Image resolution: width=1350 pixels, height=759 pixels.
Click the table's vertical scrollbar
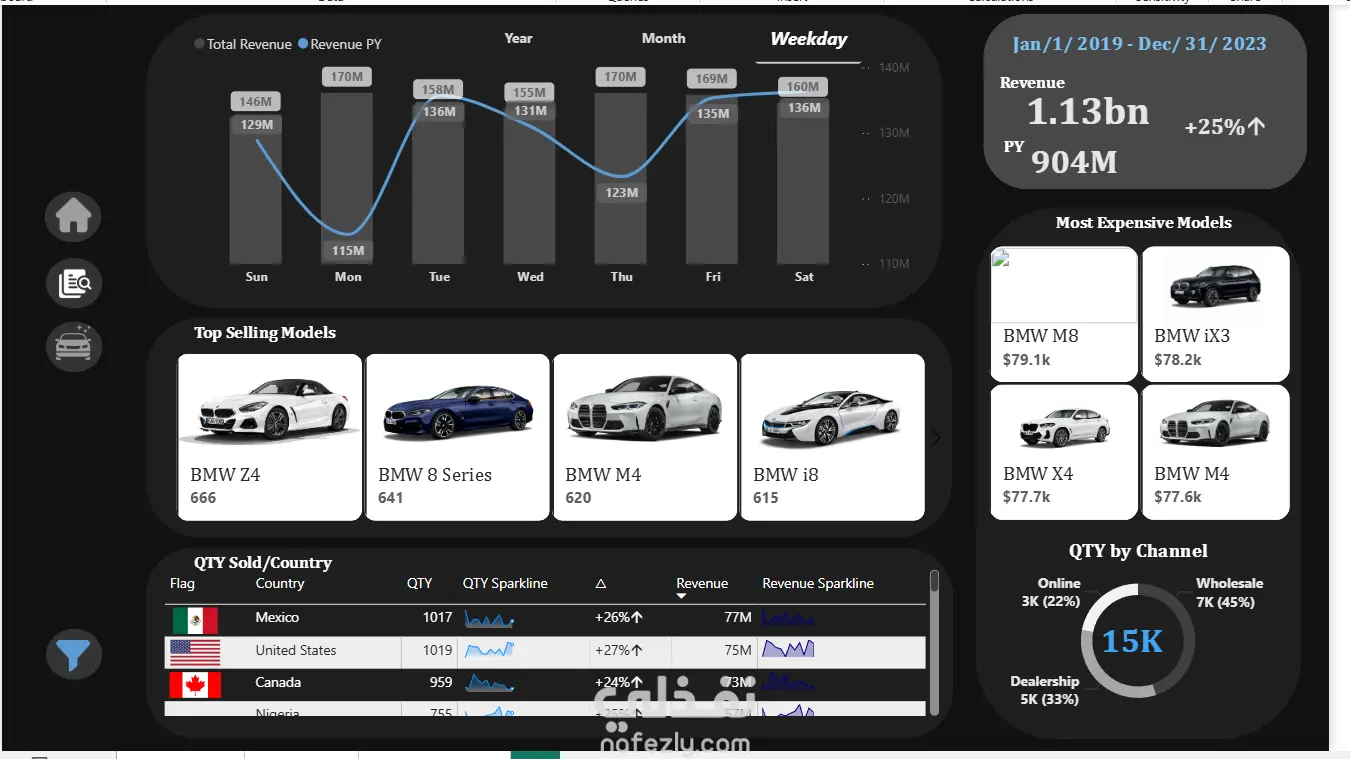click(934, 642)
